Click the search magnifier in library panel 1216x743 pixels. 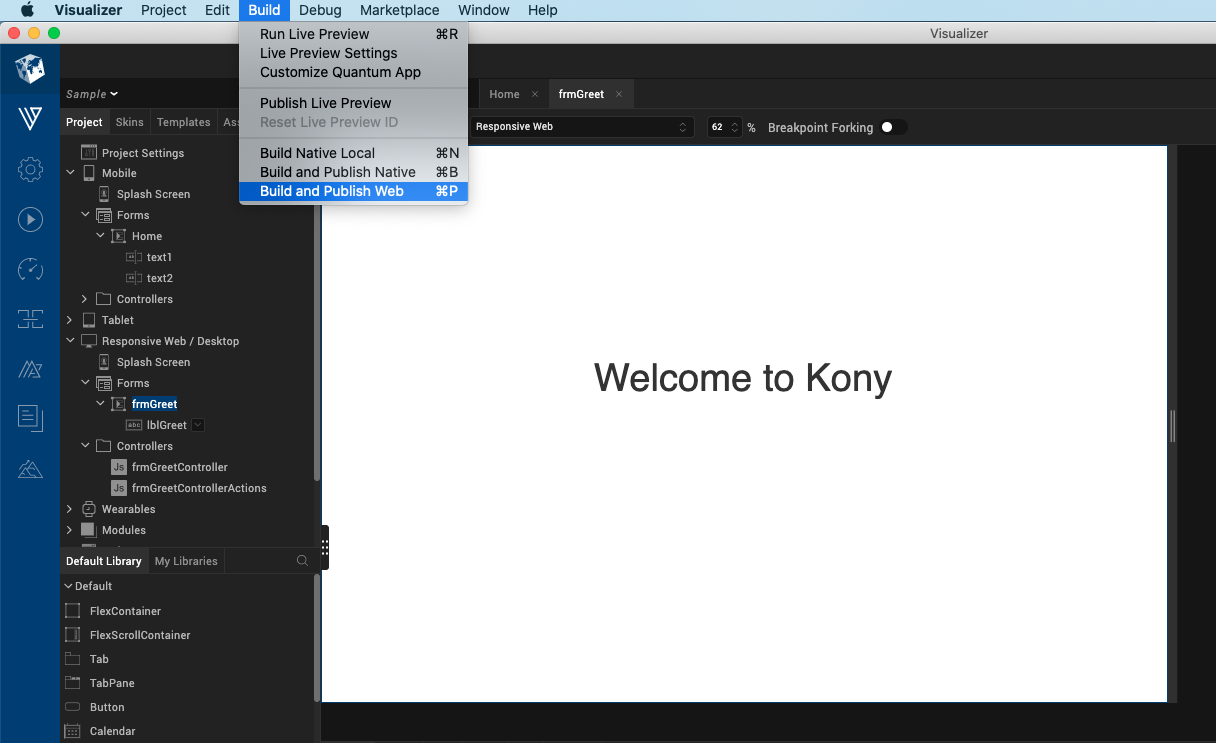[x=302, y=561]
